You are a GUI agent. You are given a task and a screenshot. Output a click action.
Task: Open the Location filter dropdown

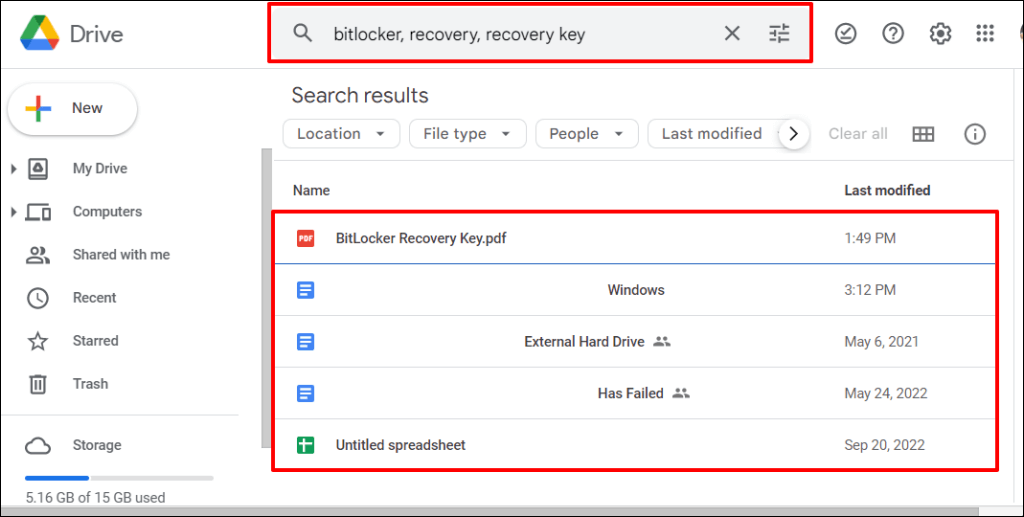click(x=341, y=134)
